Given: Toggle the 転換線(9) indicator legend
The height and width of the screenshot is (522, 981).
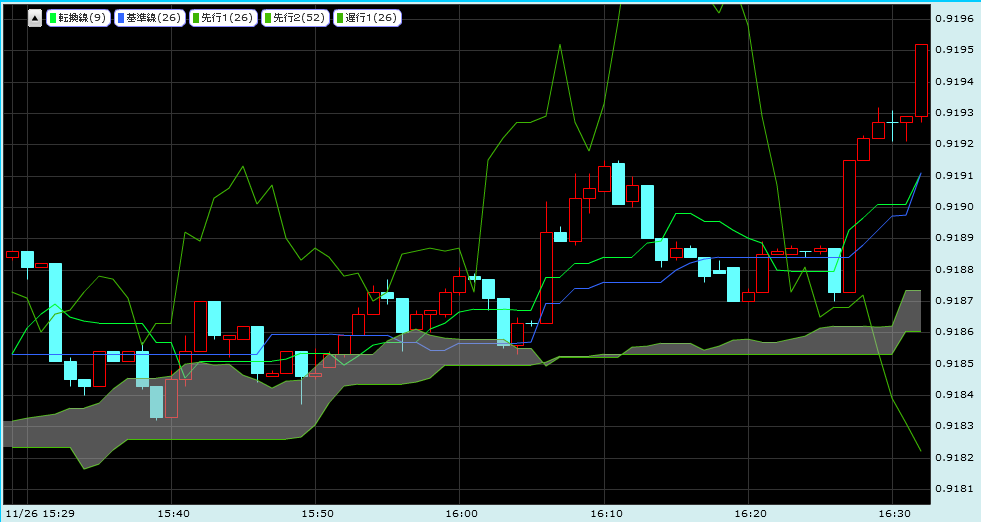Looking at the screenshot, I should 78,18.
